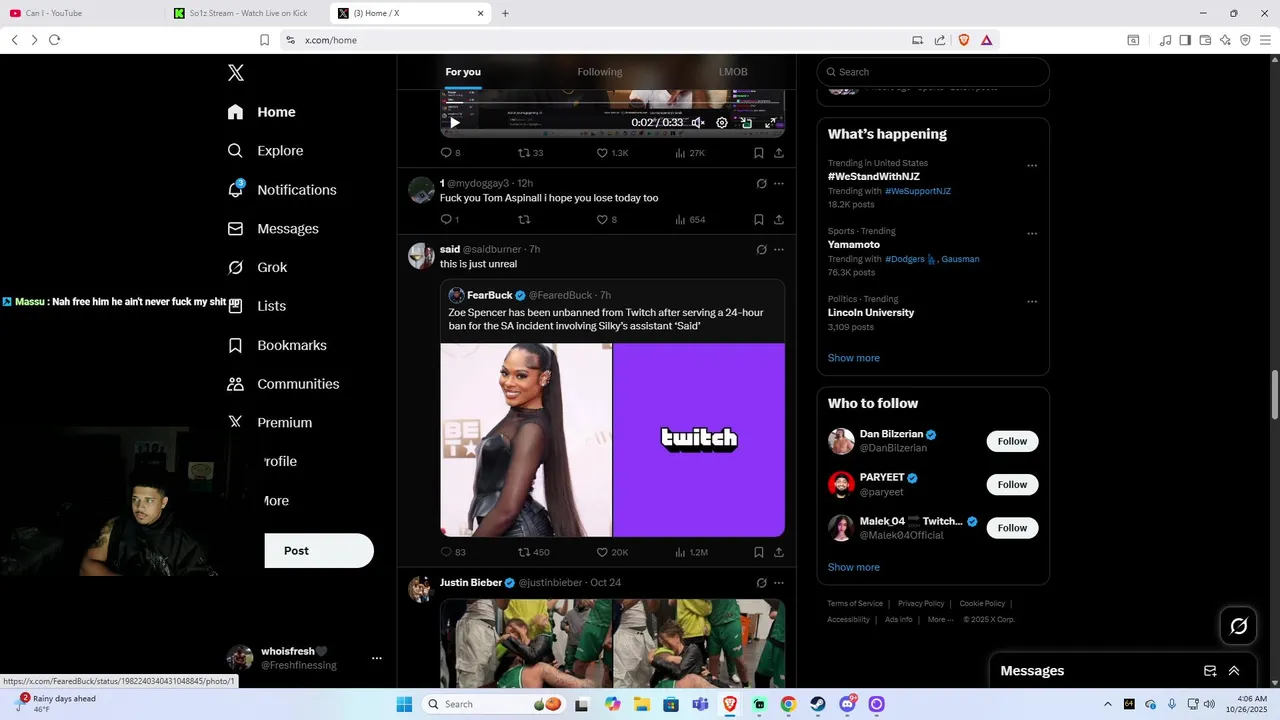View analytics showing 1.2M views

[x=691, y=552]
